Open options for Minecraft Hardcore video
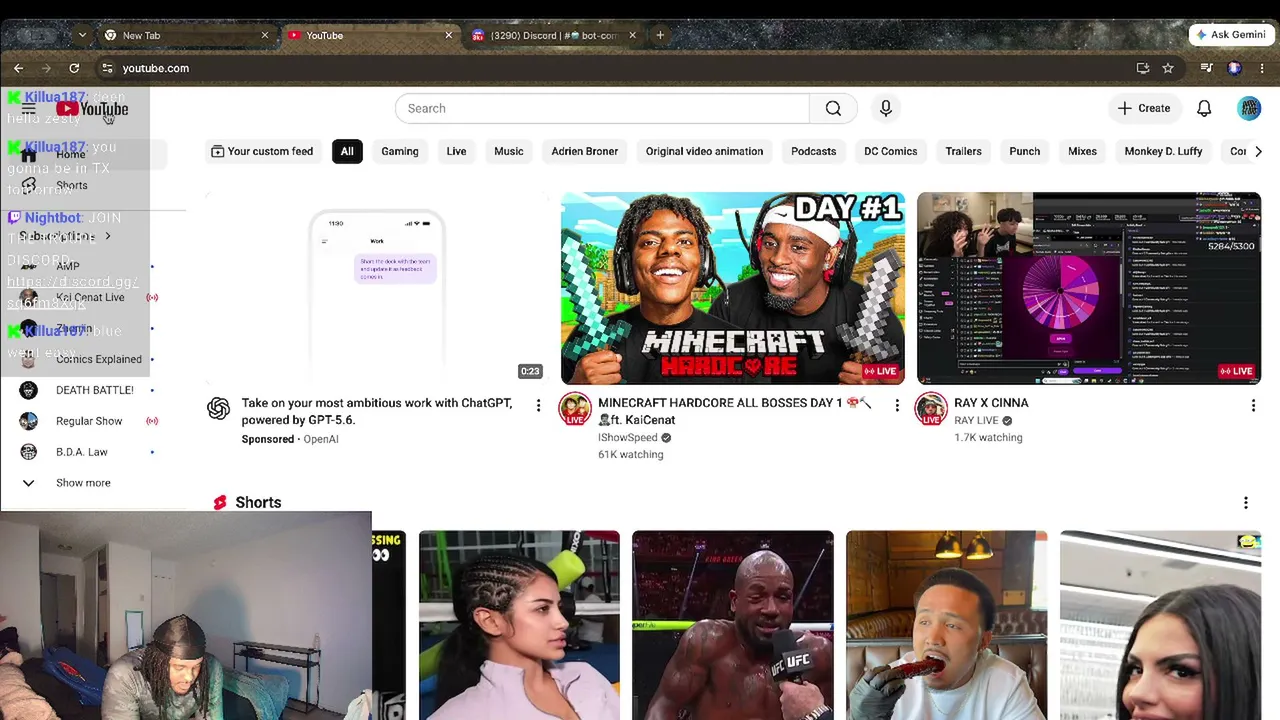The width and height of the screenshot is (1280, 720). point(897,405)
